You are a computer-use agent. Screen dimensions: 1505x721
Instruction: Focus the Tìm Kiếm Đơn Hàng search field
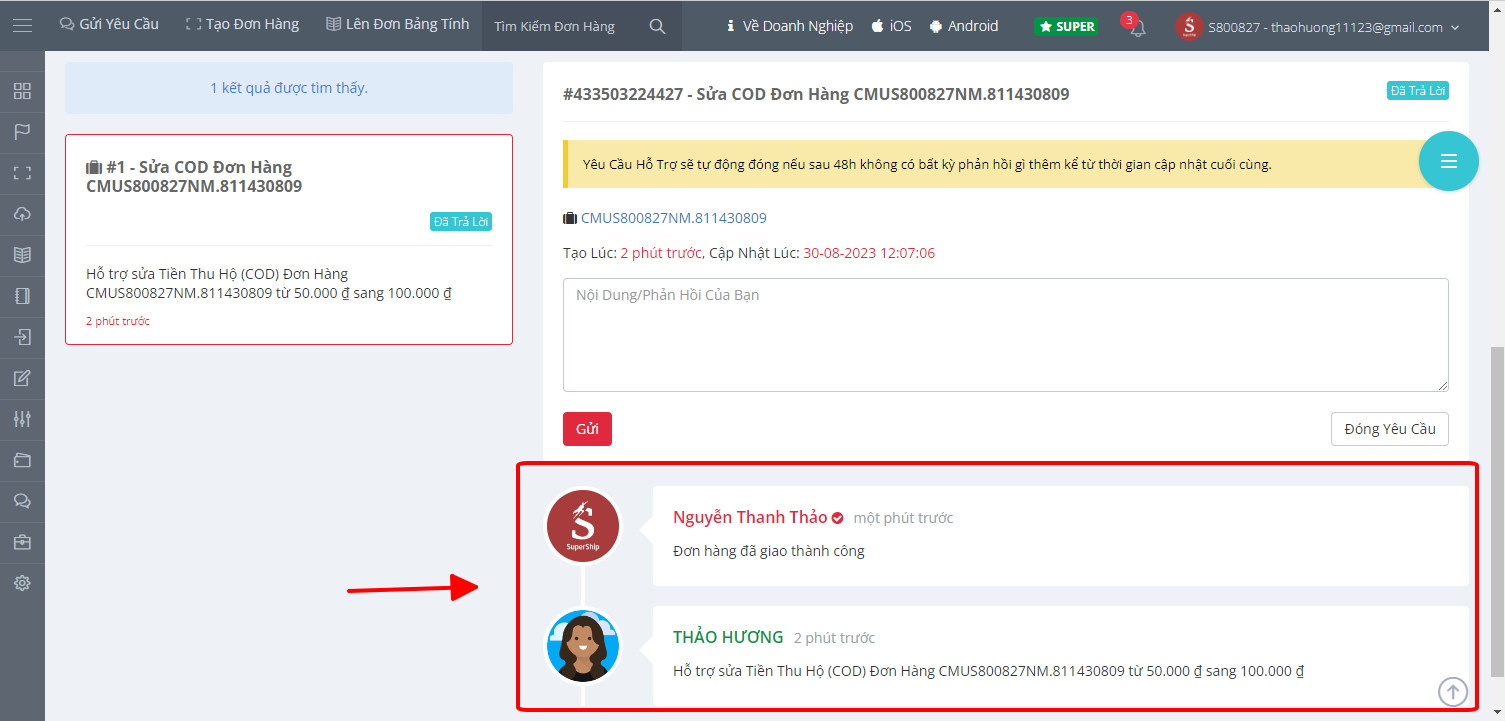[564, 27]
